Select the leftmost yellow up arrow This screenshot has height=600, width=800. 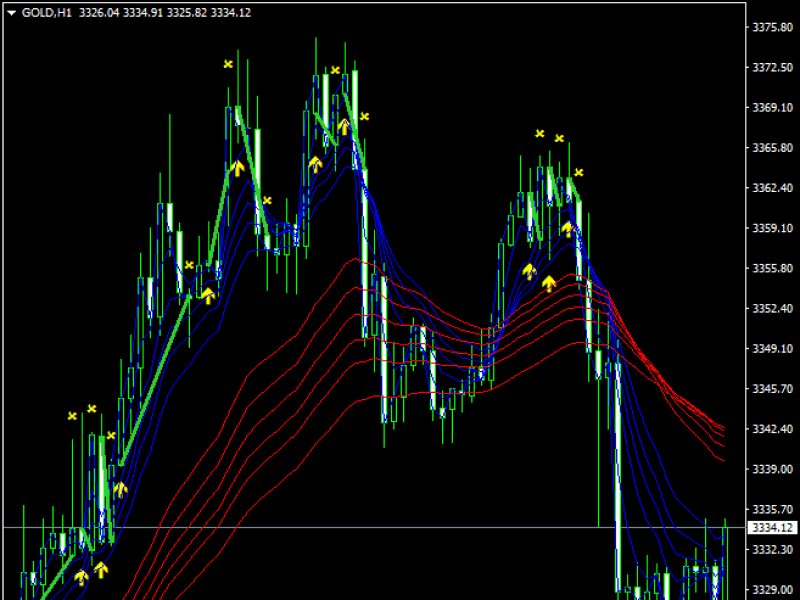tap(81, 576)
